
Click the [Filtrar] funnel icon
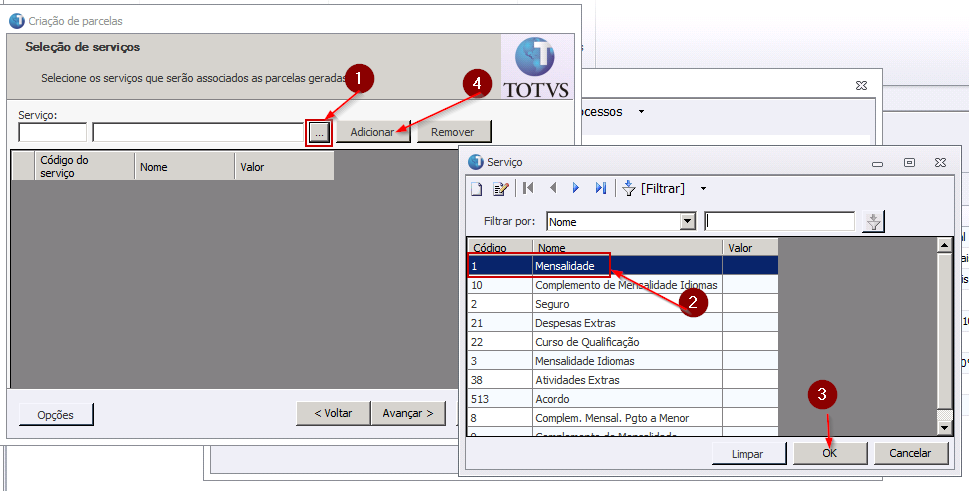tap(629, 188)
